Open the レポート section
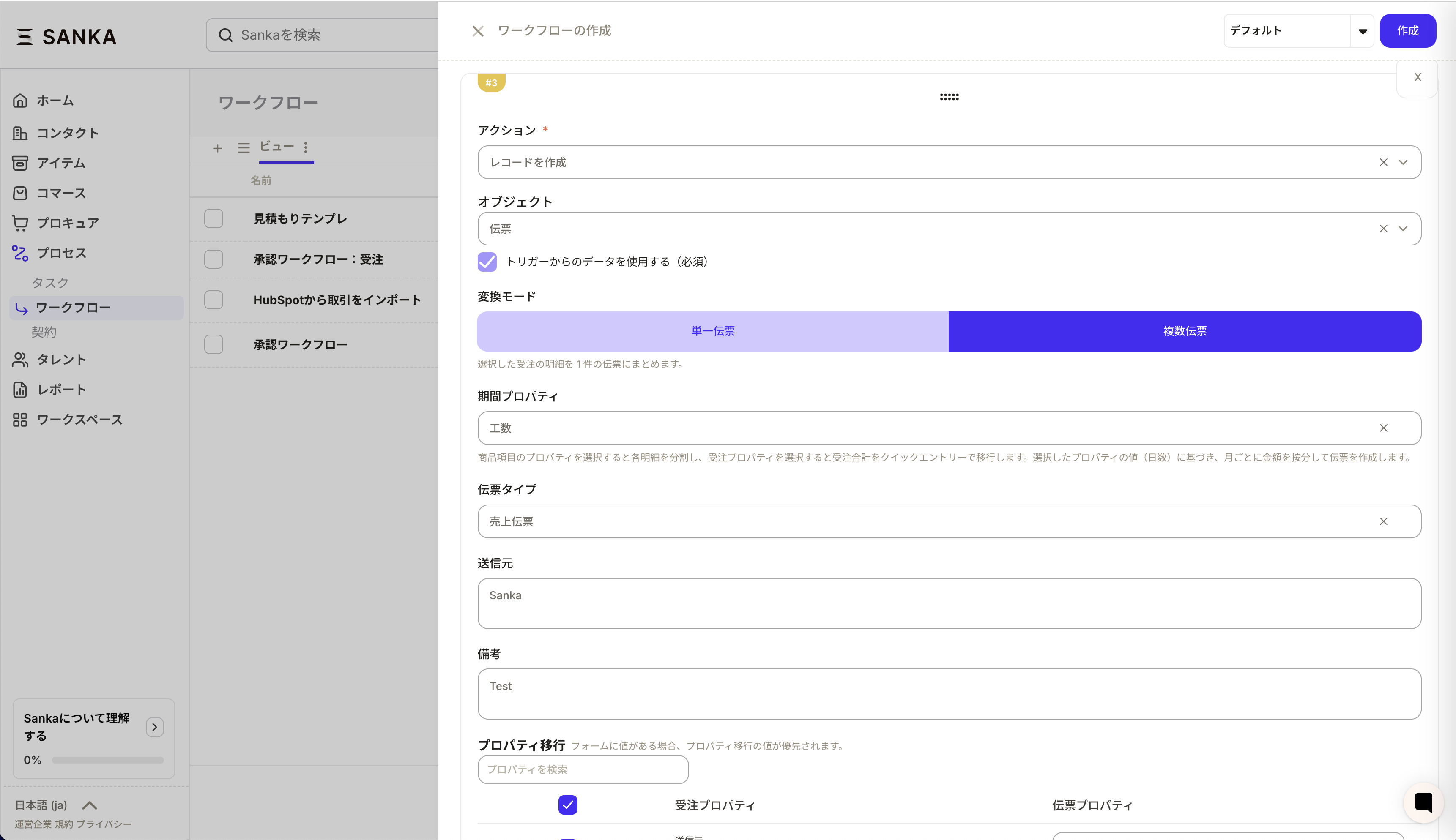 60,390
